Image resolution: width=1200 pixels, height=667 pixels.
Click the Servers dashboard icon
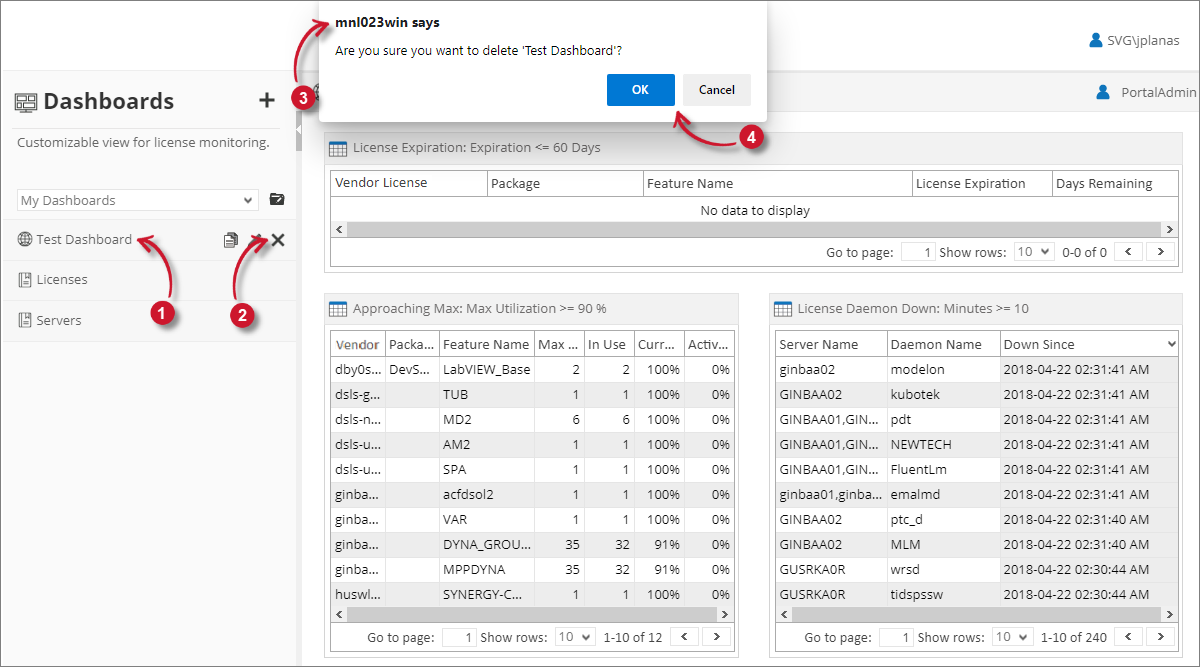tap(25, 321)
